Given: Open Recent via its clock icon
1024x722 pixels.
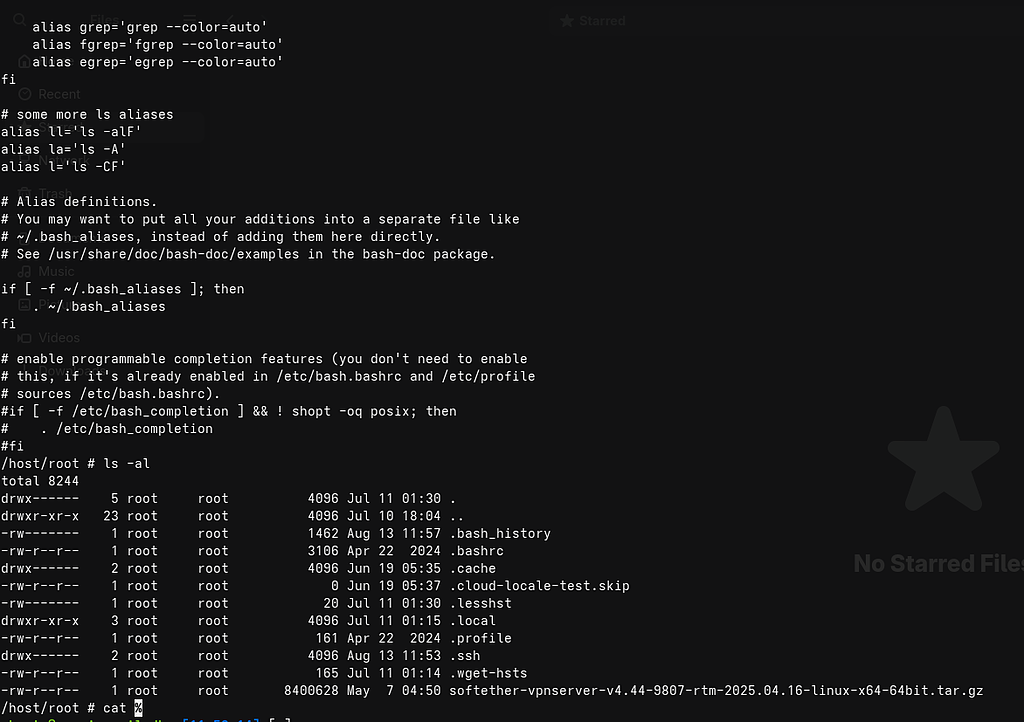Looking at the screenshot, I should 25,94.
